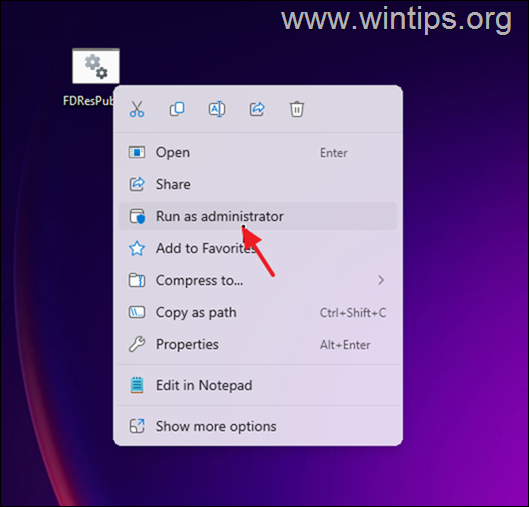Select the FDResPub desktop file icon
The image size is (529, 507).
click(96, 66)
